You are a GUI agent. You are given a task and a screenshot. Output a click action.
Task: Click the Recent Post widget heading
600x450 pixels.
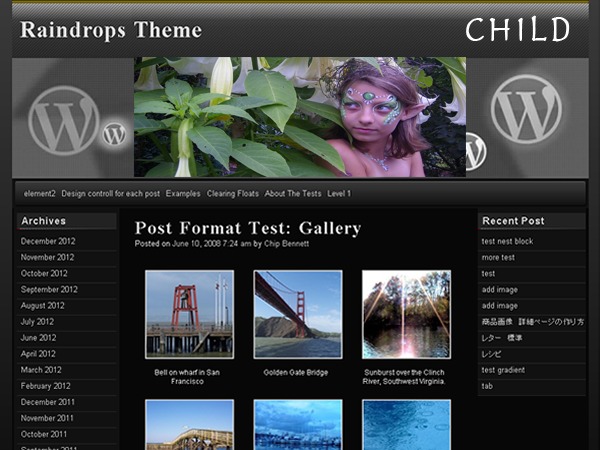point(513,221)
